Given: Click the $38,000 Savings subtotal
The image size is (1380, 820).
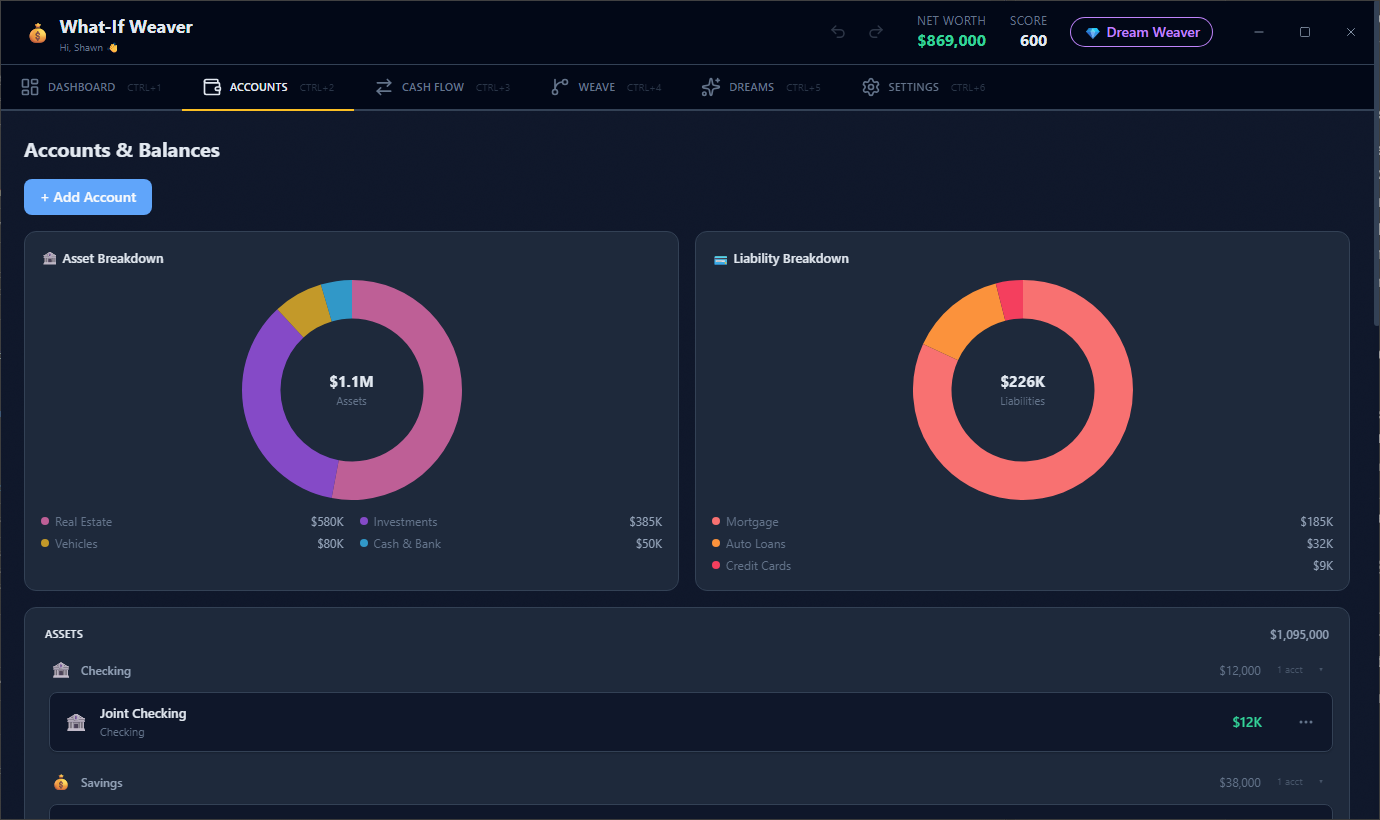Looking at the screenshot, I should (x=1240, y=782).
